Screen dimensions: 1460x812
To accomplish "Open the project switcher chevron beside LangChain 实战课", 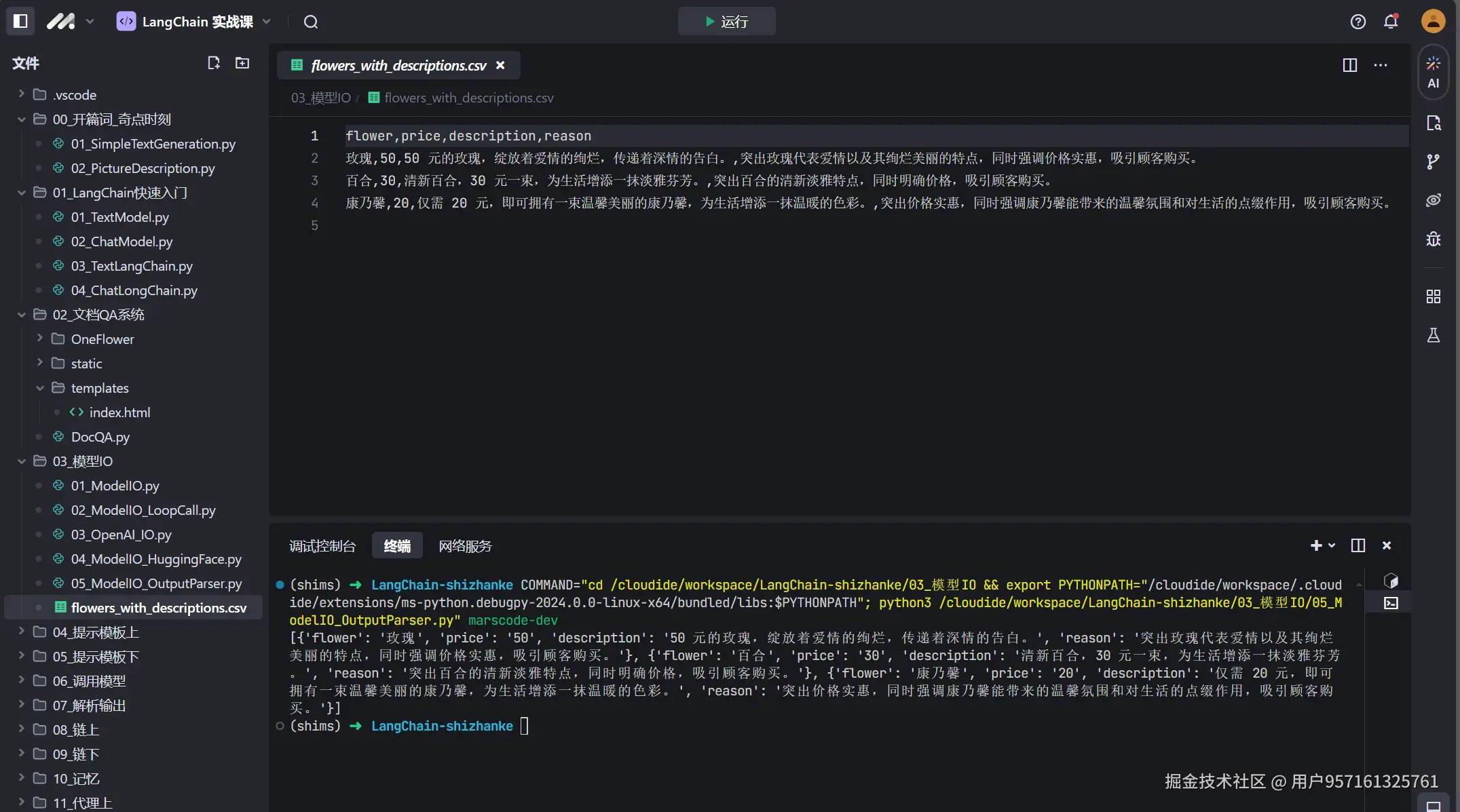I will click(267, 21).
